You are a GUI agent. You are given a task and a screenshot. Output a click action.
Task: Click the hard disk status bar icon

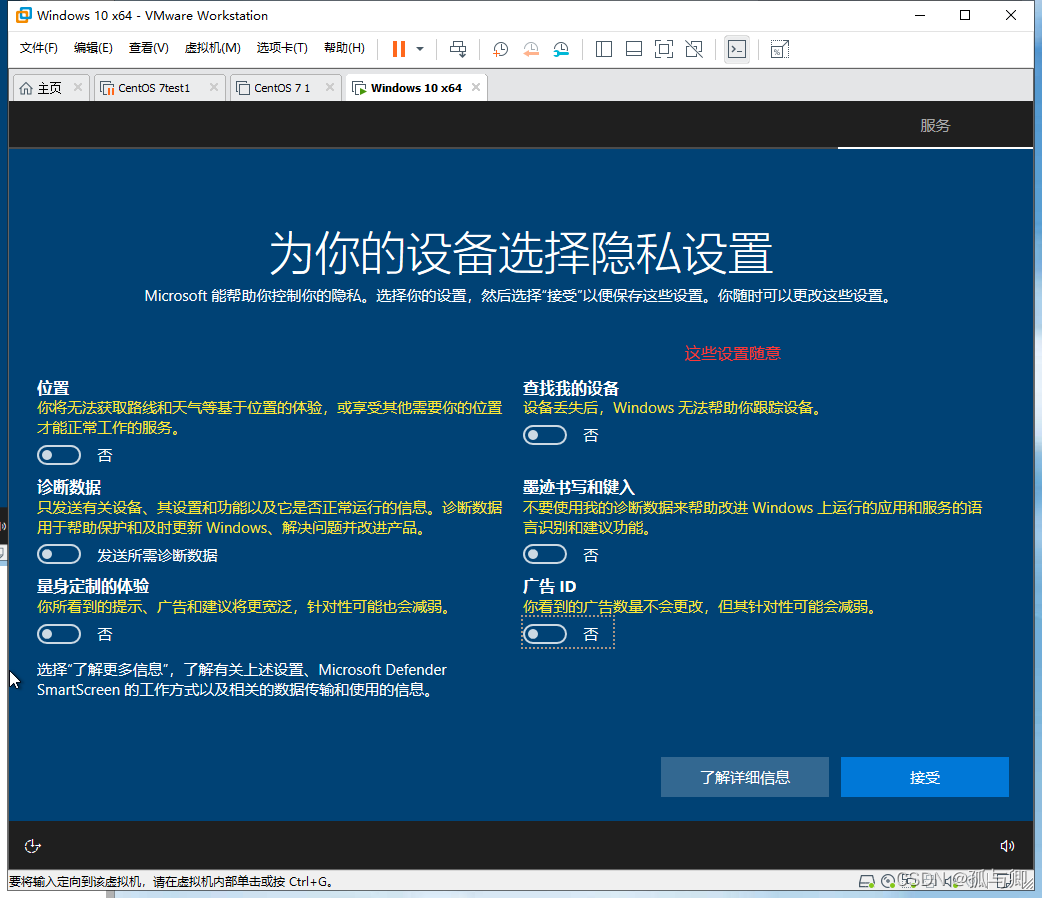click(x=867, y=881)
